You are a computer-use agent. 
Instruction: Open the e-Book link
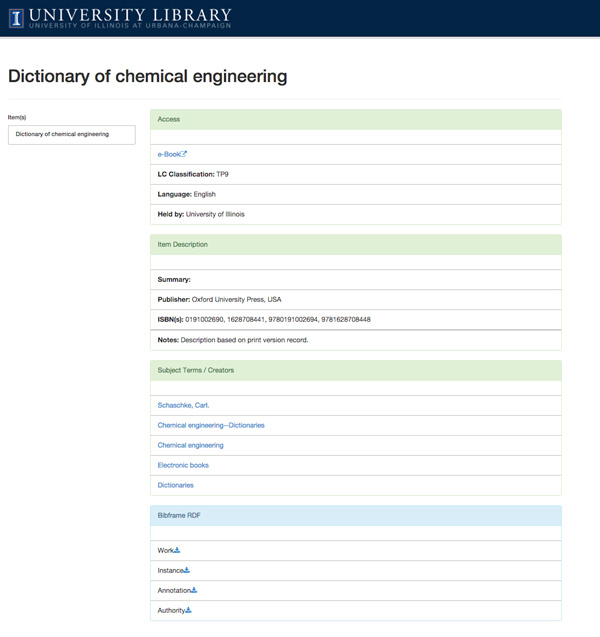pos(168,154)
